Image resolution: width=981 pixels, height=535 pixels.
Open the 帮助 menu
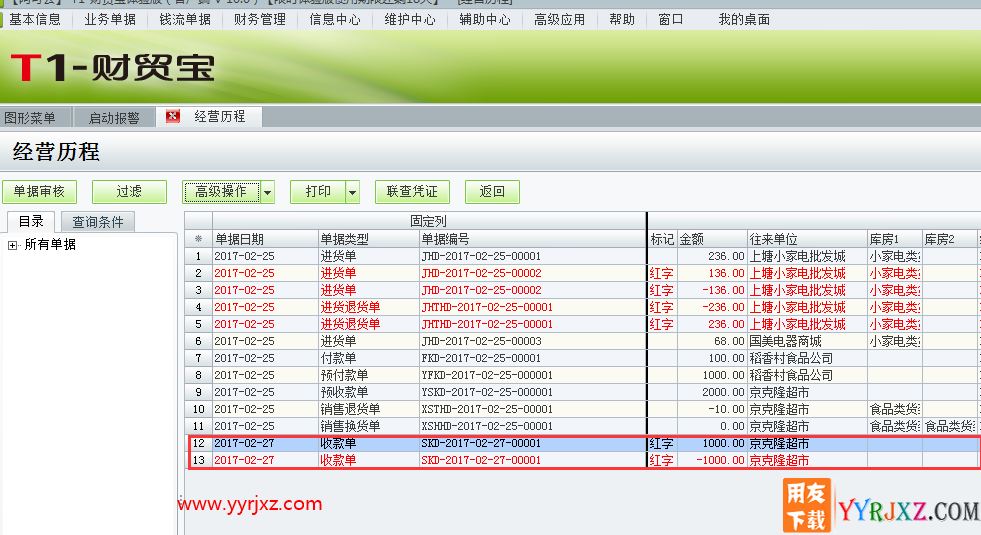(x=622, y=19)
